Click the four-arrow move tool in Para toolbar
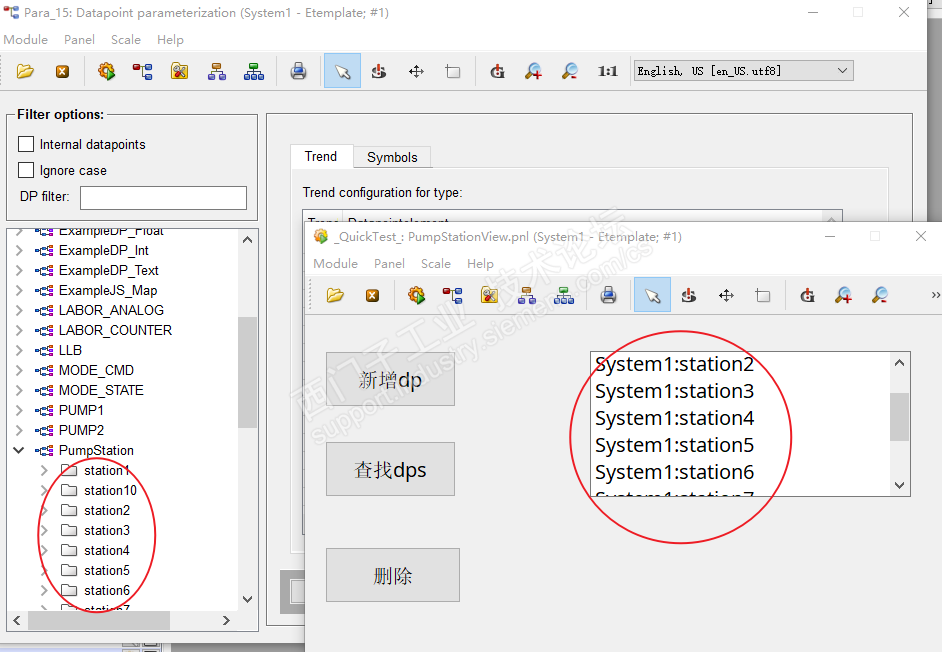Viewport: 942px width, 652px height. tap(416, 72)
